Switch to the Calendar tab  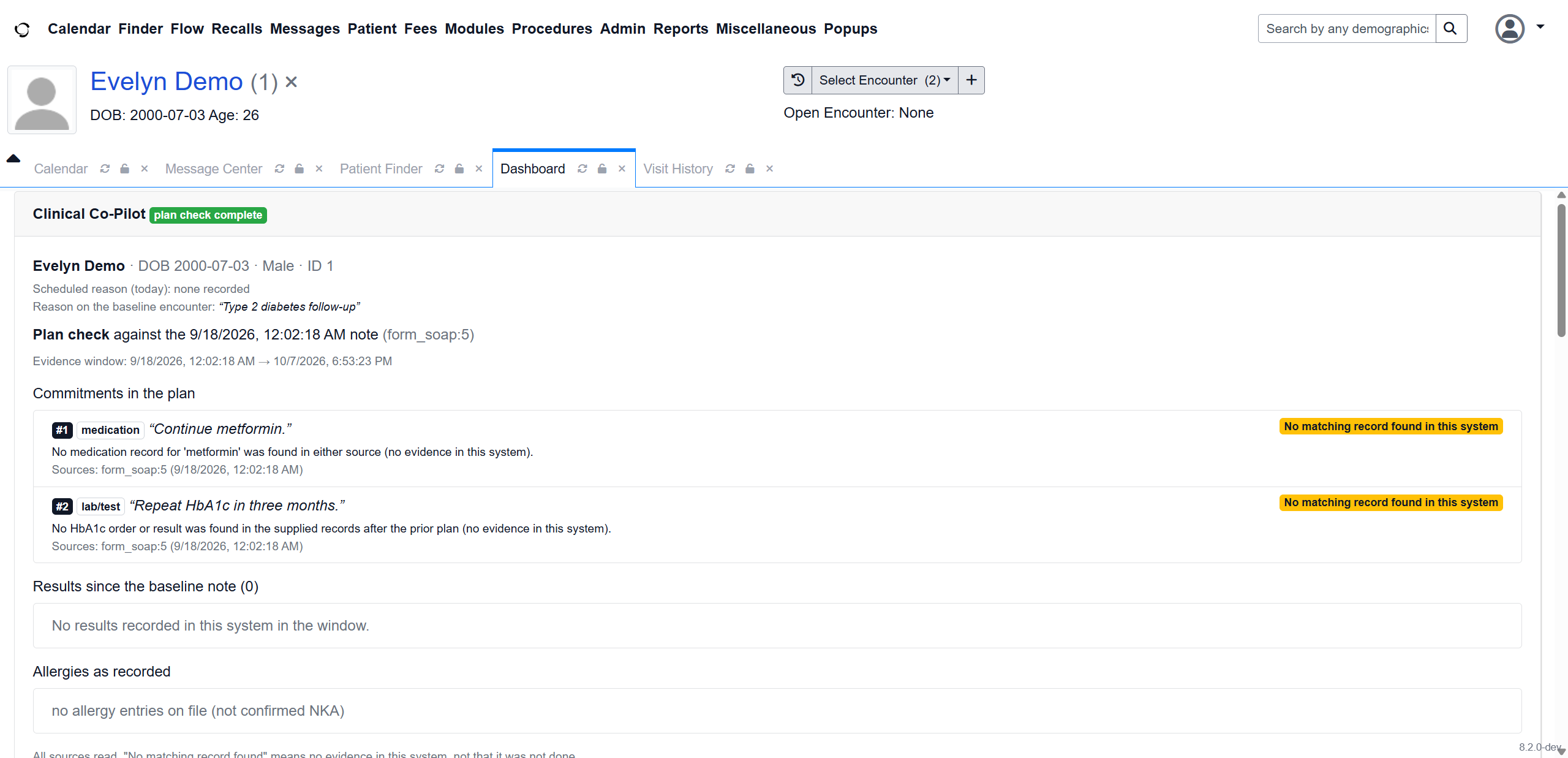61,169
